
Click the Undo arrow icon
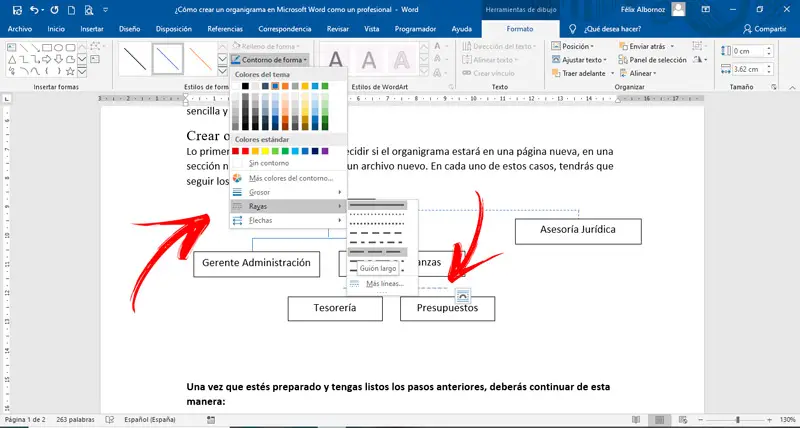pyautogui.click(x=34, y=10)
